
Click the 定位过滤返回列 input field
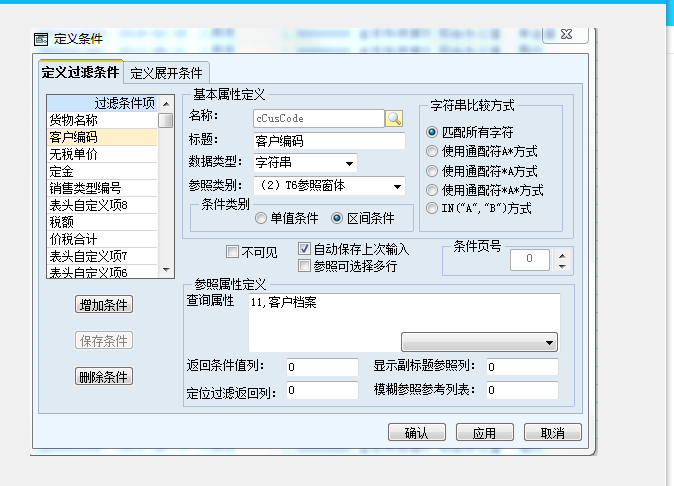click(322, 390)
